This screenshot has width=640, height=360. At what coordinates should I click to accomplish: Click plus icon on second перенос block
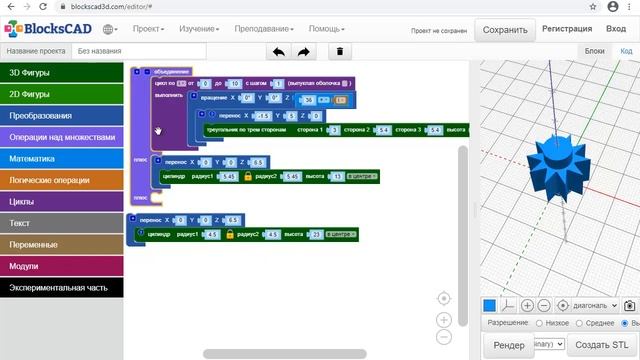[158, 160]
